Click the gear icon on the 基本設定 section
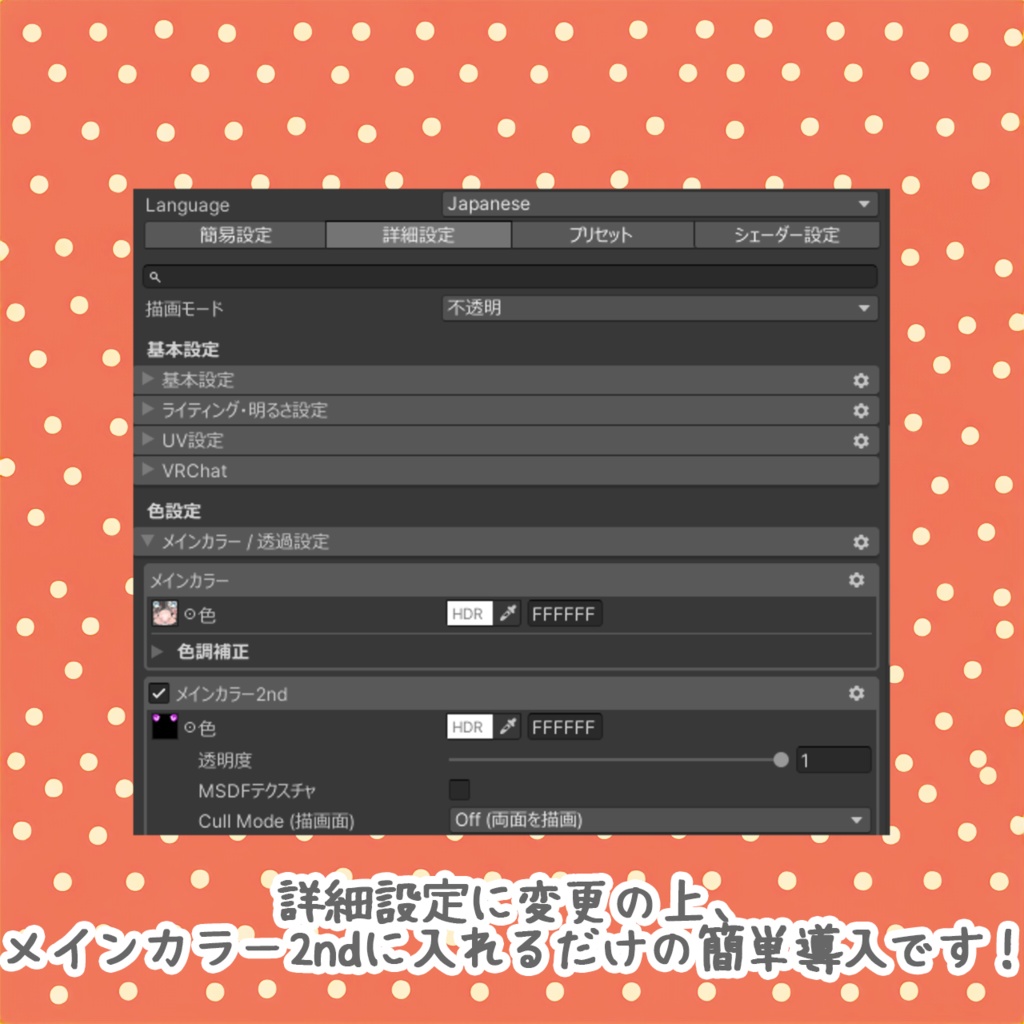The height and width of the screenshot is (1024, 1024). [x=862, y=380]
